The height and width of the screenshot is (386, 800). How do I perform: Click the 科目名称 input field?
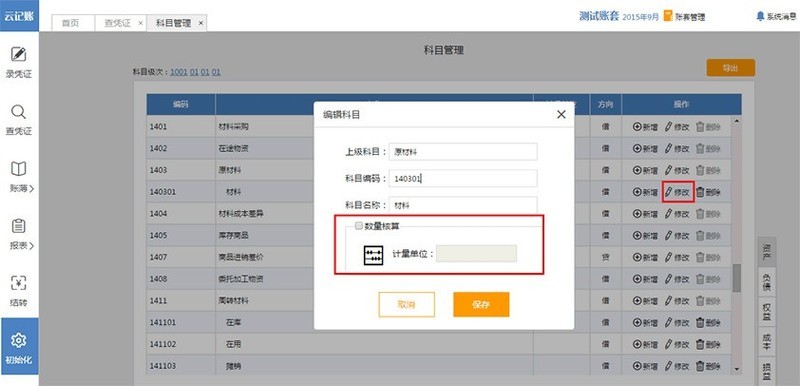pyautogui.click(x=463, y=205)
